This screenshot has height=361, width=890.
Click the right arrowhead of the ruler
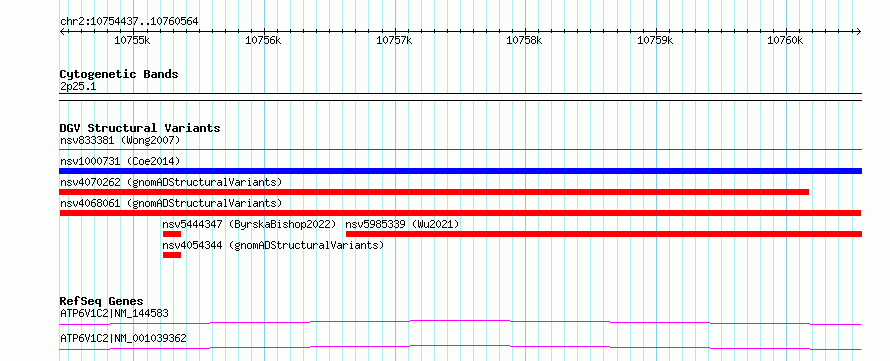coord(858,31)
